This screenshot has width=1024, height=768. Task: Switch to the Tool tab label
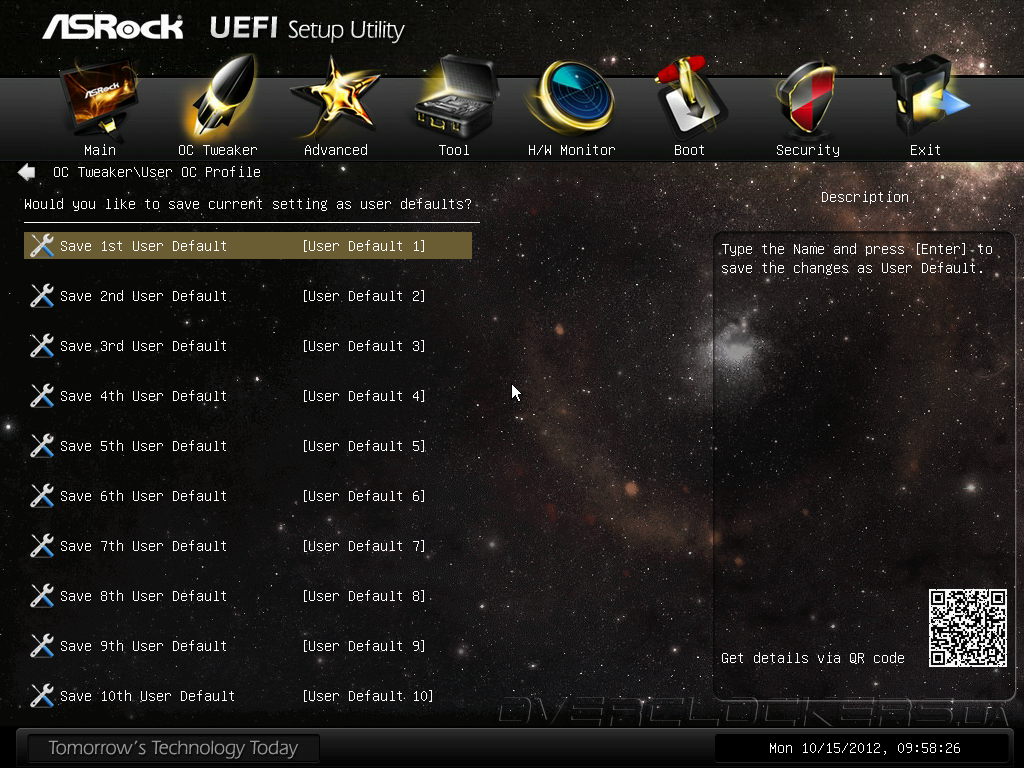[x=454, y=150]
